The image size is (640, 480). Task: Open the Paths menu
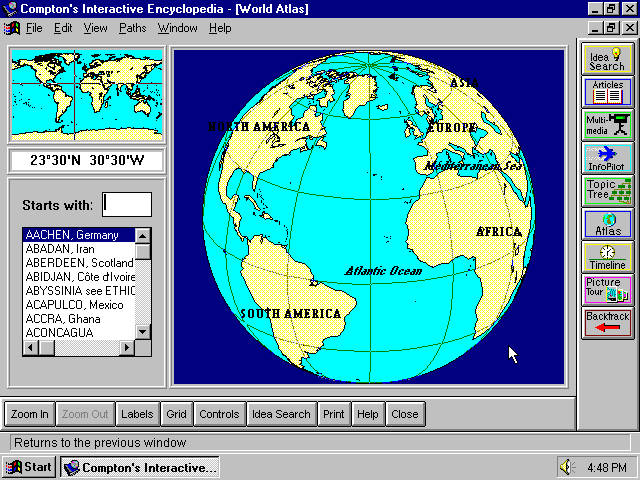coord(132,28)
